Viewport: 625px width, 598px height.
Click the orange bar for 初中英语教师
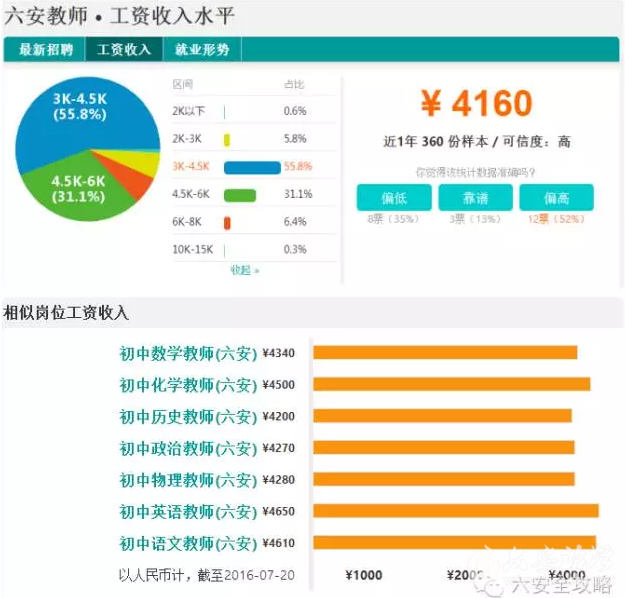pos(455,512)
